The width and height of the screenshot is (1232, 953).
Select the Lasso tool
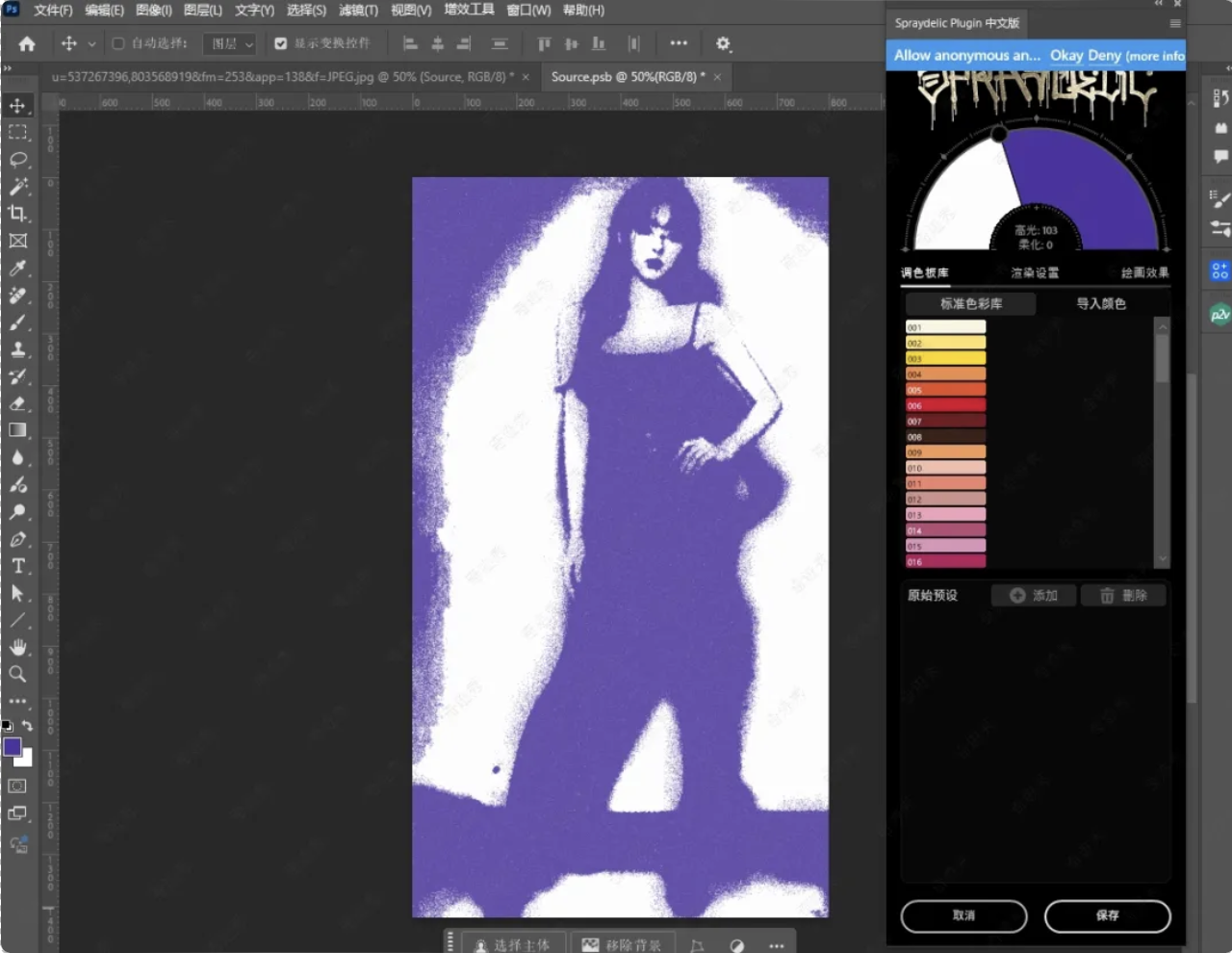[x=17, y=159]
